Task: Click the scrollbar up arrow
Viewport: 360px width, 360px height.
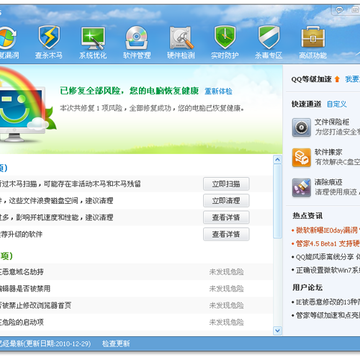Action: click(x=277, y=160)
